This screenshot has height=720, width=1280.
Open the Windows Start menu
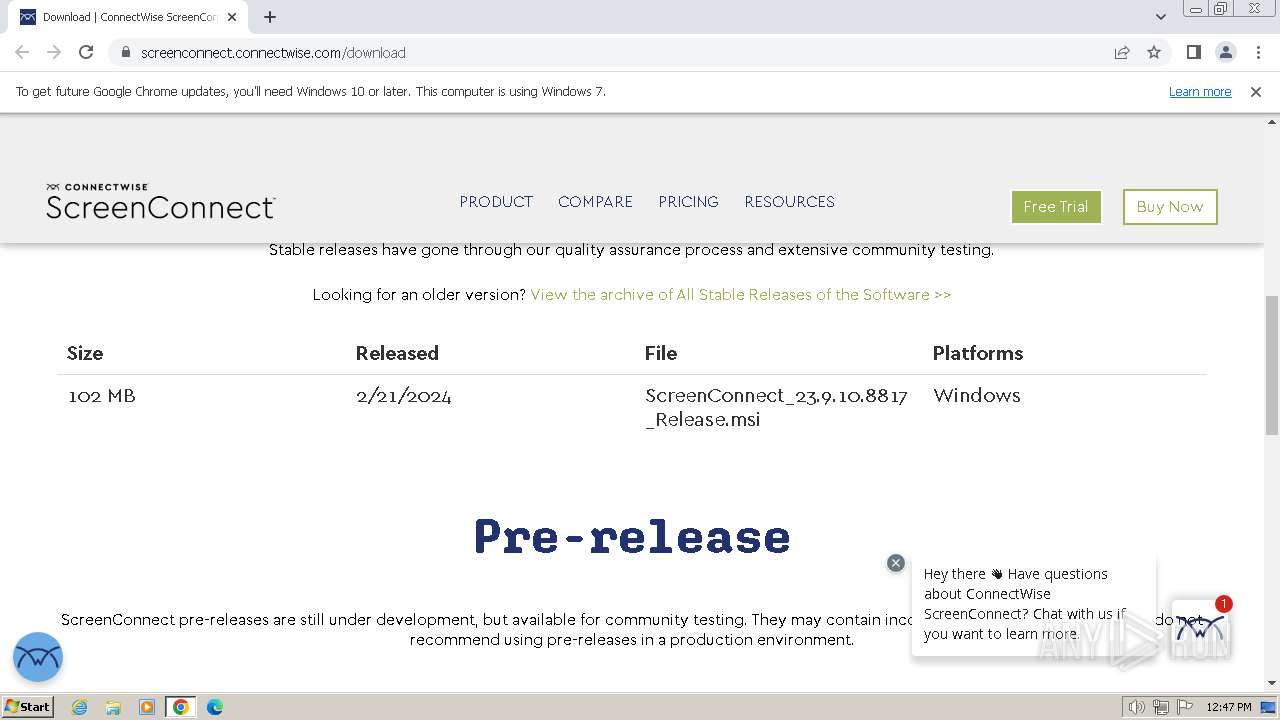(x=28, y=706)
